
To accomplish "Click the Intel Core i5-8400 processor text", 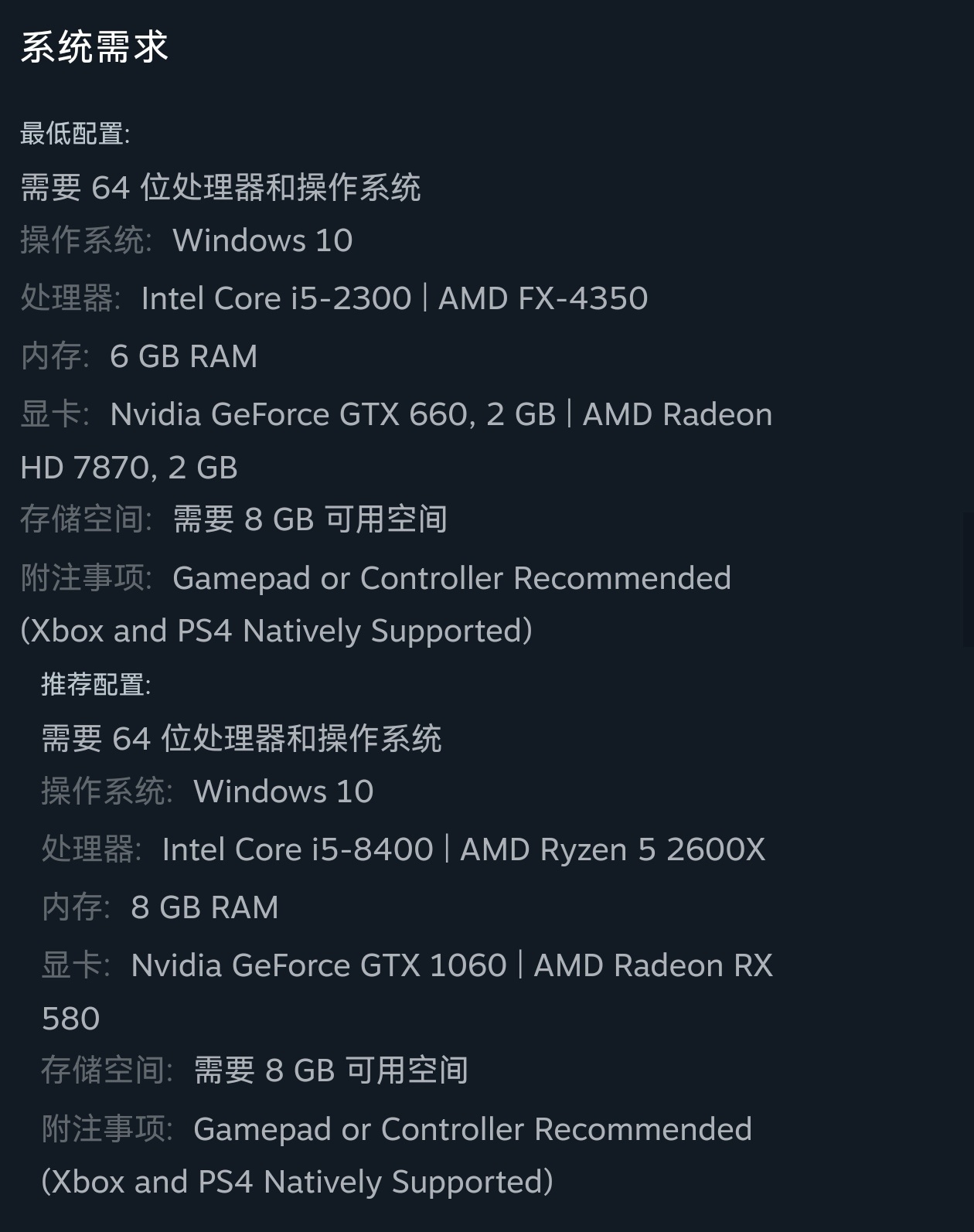I will tap(298, 849).
